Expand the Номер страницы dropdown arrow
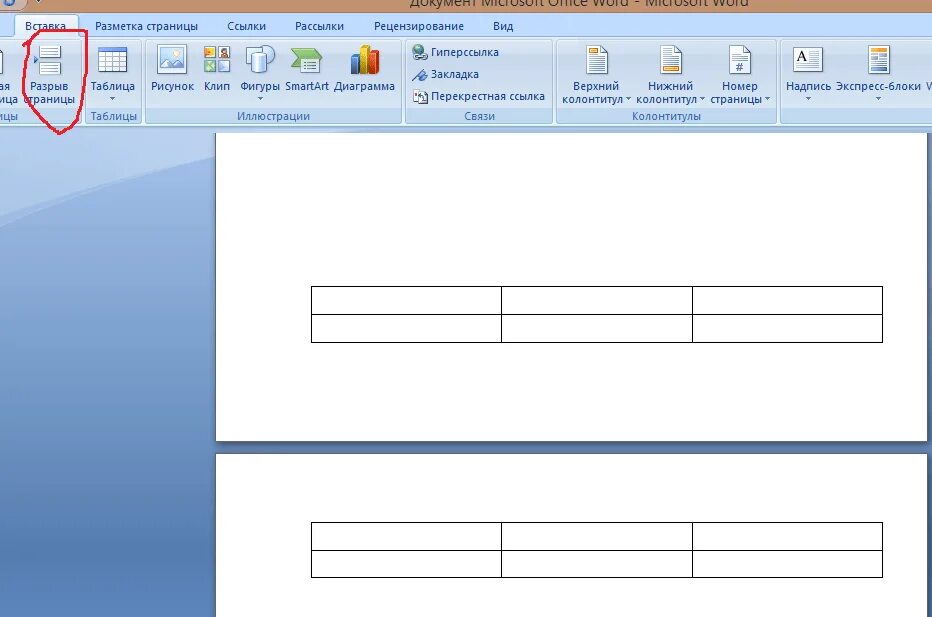The height and width of the screenshot is (617, 932). (x=767, y=99)
